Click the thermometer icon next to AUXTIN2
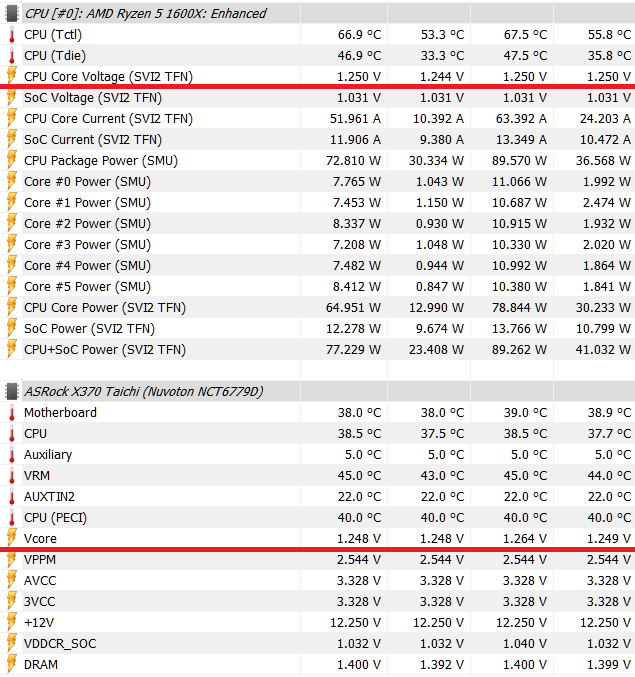The image size is (635, 677). (x=12, y=497)
